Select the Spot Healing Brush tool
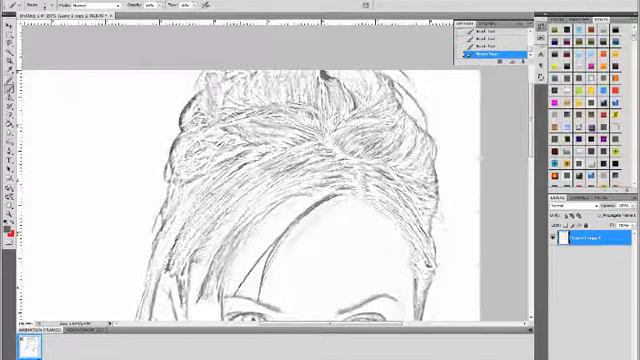The width and height of the screenshot is (640, 360). coord(9,80)
